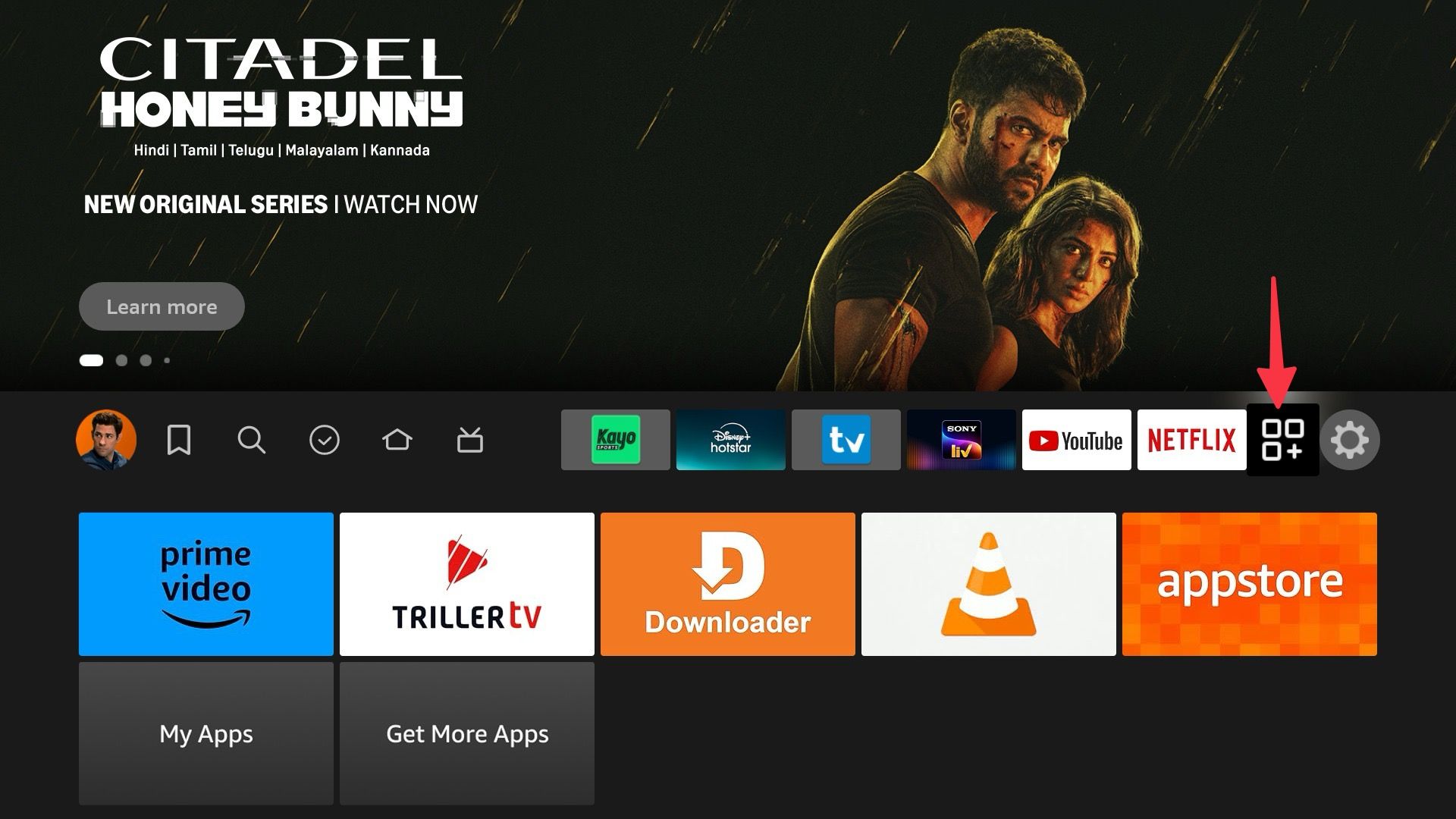The image size is (1456, 819).
Task: Open YouTube app
Action: (1079, 439)
